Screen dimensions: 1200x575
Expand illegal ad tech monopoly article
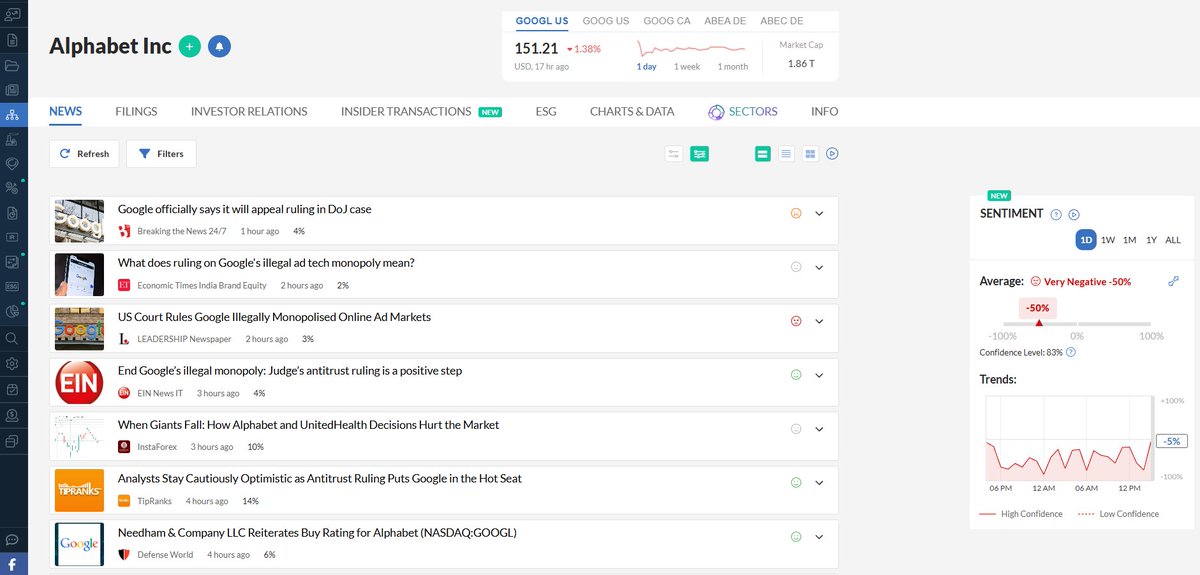819,267
